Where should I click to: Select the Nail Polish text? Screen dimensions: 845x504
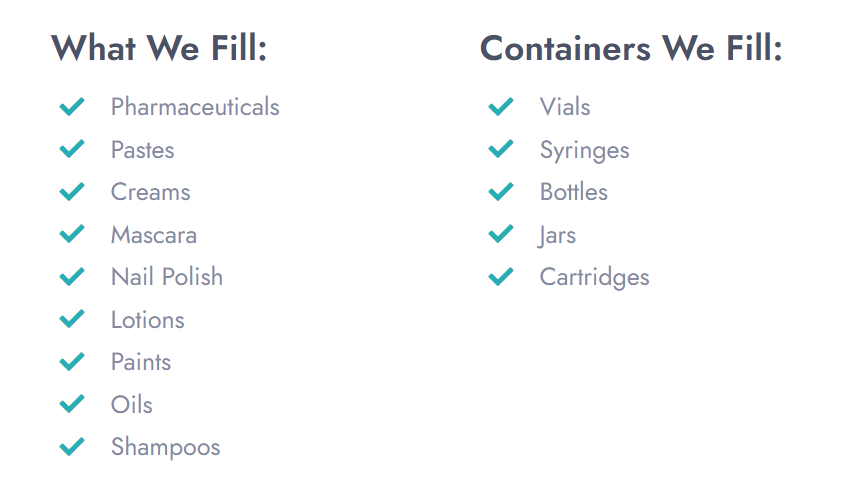167,277
